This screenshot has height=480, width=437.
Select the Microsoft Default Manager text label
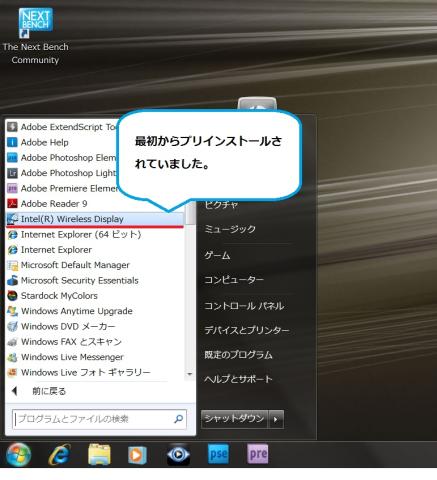coord(75,265)
